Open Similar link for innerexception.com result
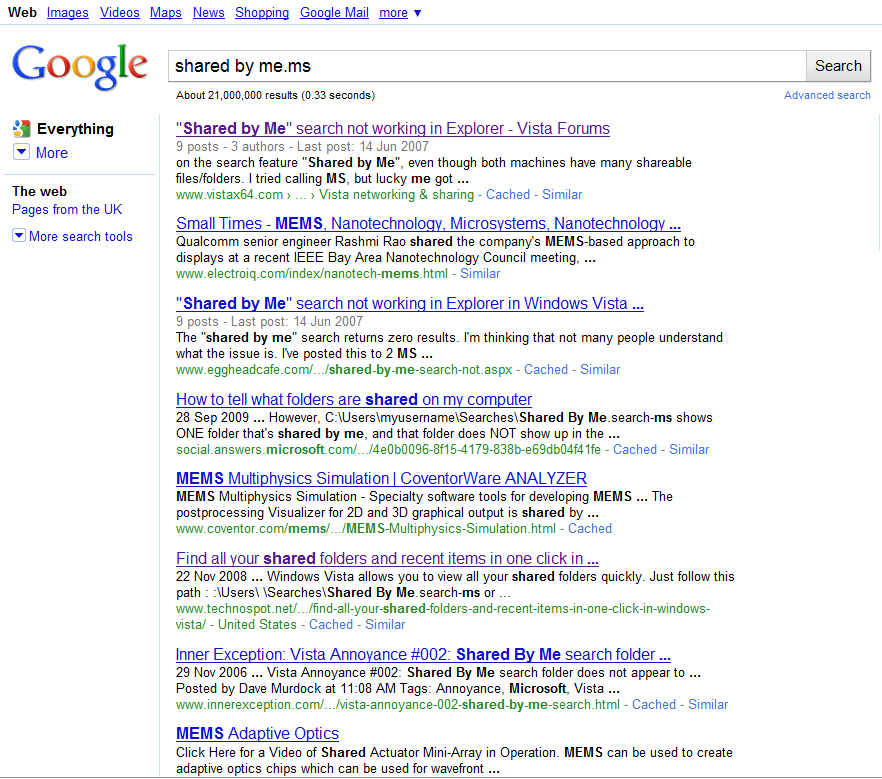882x779 pixels. (708, 704)
